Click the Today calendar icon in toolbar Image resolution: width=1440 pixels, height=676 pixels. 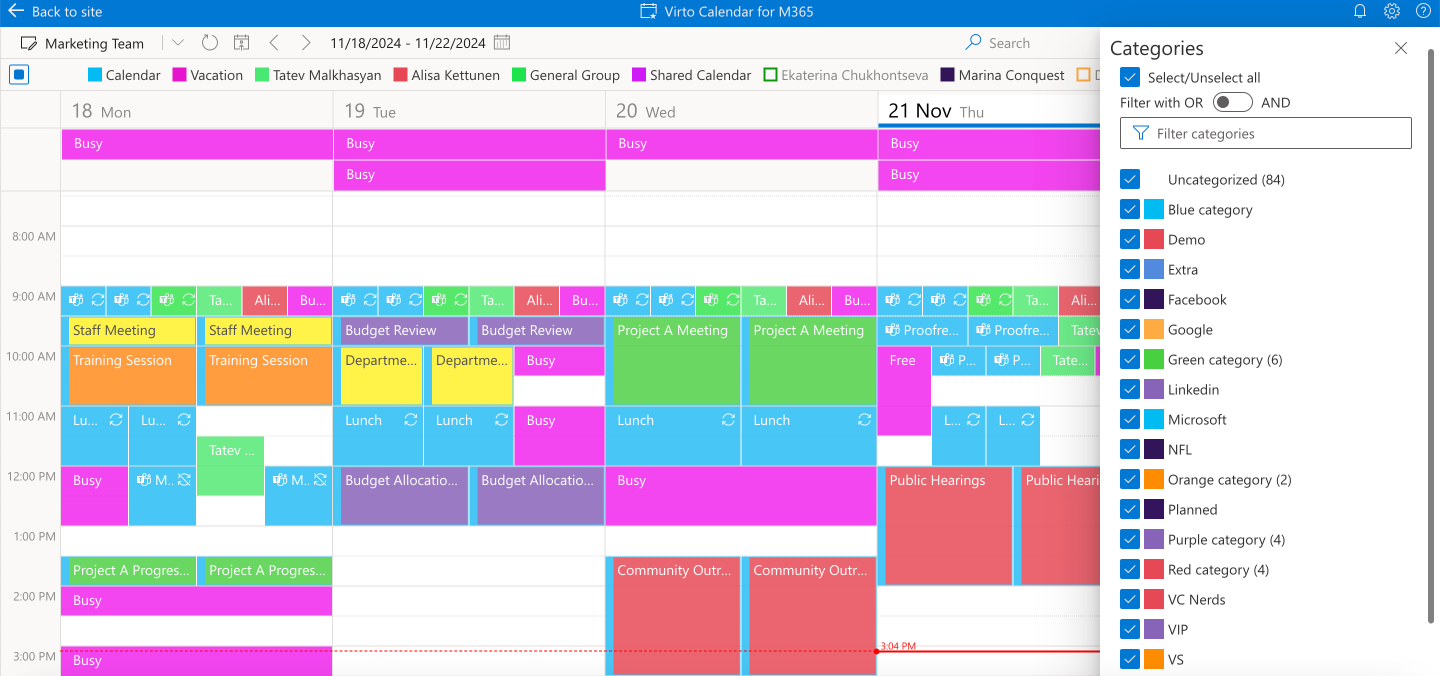point(241,43)
